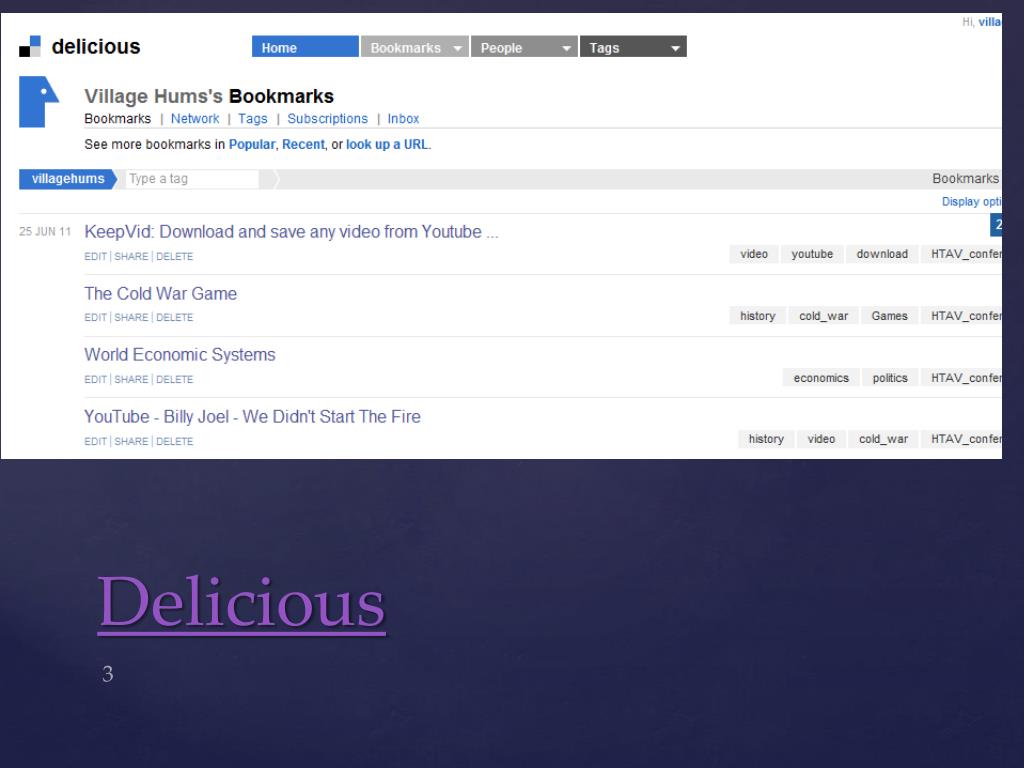
Task: Go to the Tags sub-tab link
Action: pyautogui.click(x=253, y=119)
